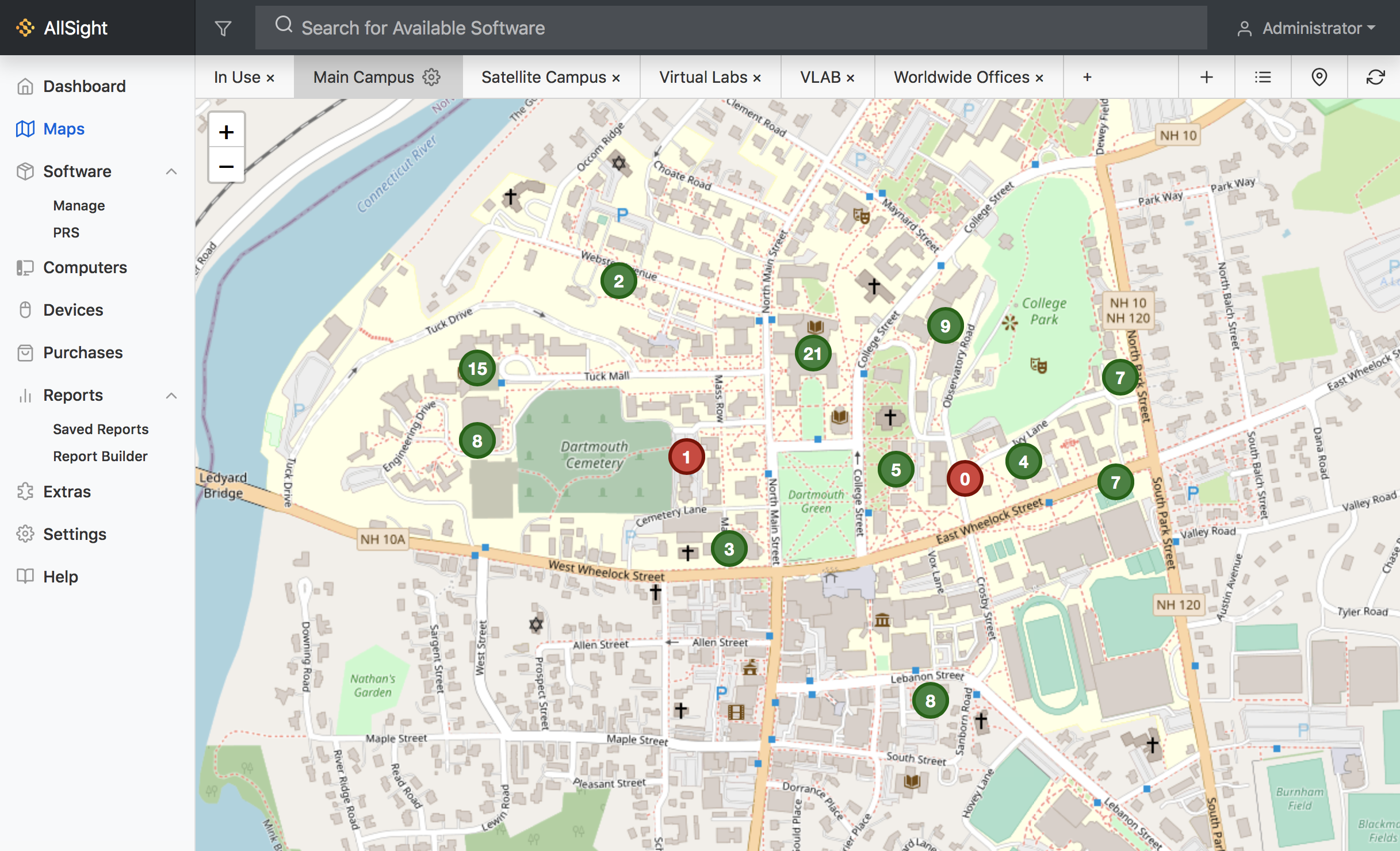Collapse the Software section in the sidebar
Viewport: 1400px width, 851px height.
pyautogui.click(x=171, y=171)
